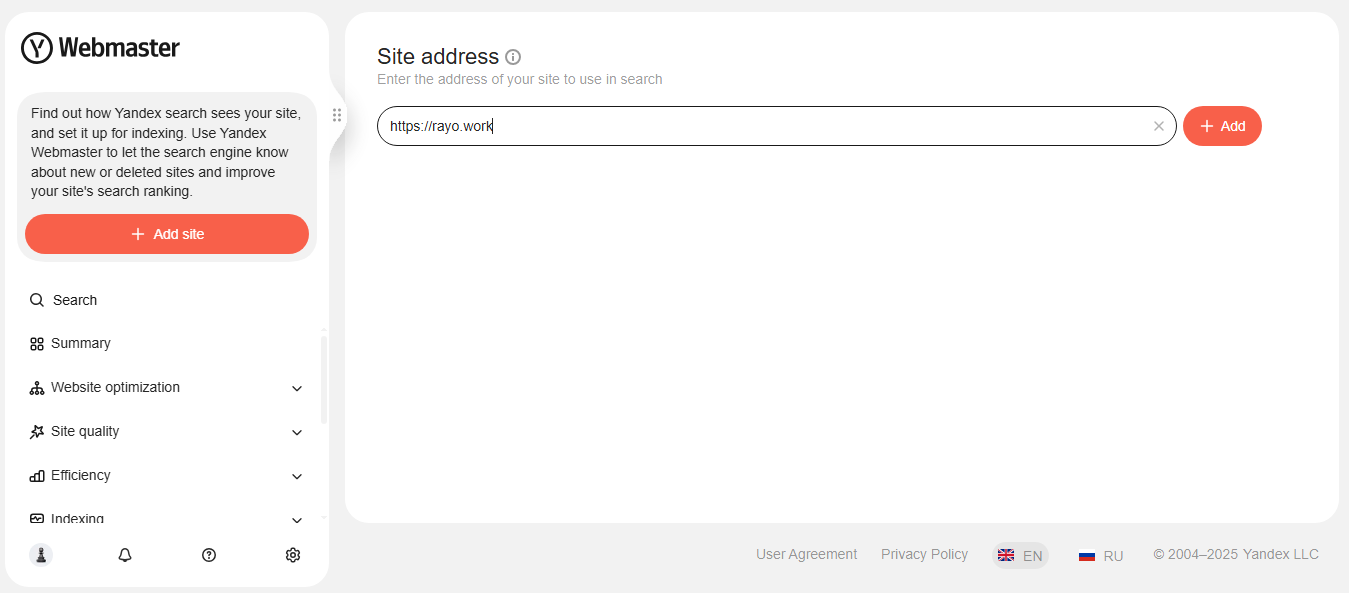Image resolution: width=1349 pixels, height=593 pixels.
Task: Clear the site address field with X
Action: (x=1159, y=126)
